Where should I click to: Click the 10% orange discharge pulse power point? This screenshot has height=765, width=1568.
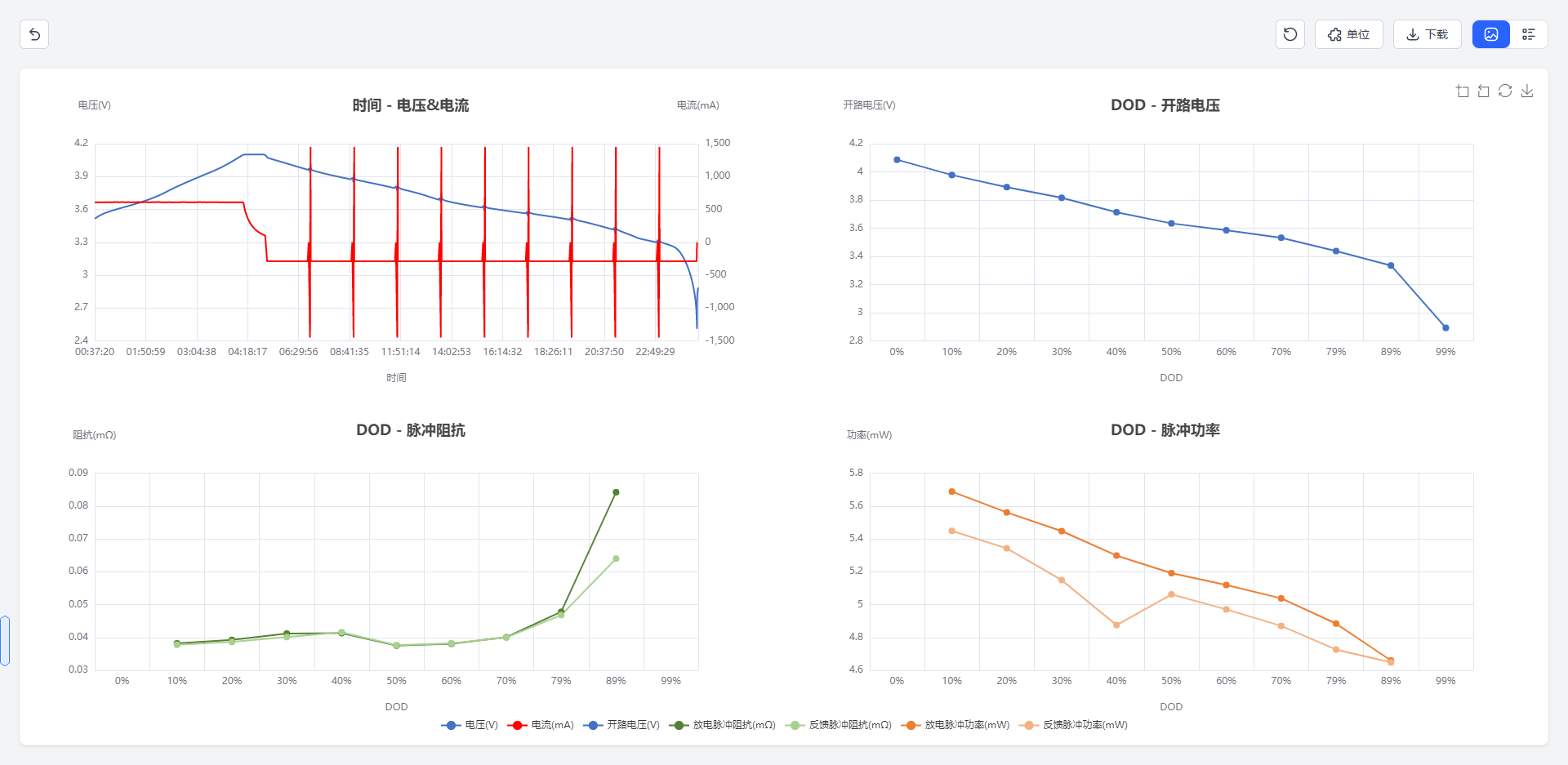(x=951, y=491)
